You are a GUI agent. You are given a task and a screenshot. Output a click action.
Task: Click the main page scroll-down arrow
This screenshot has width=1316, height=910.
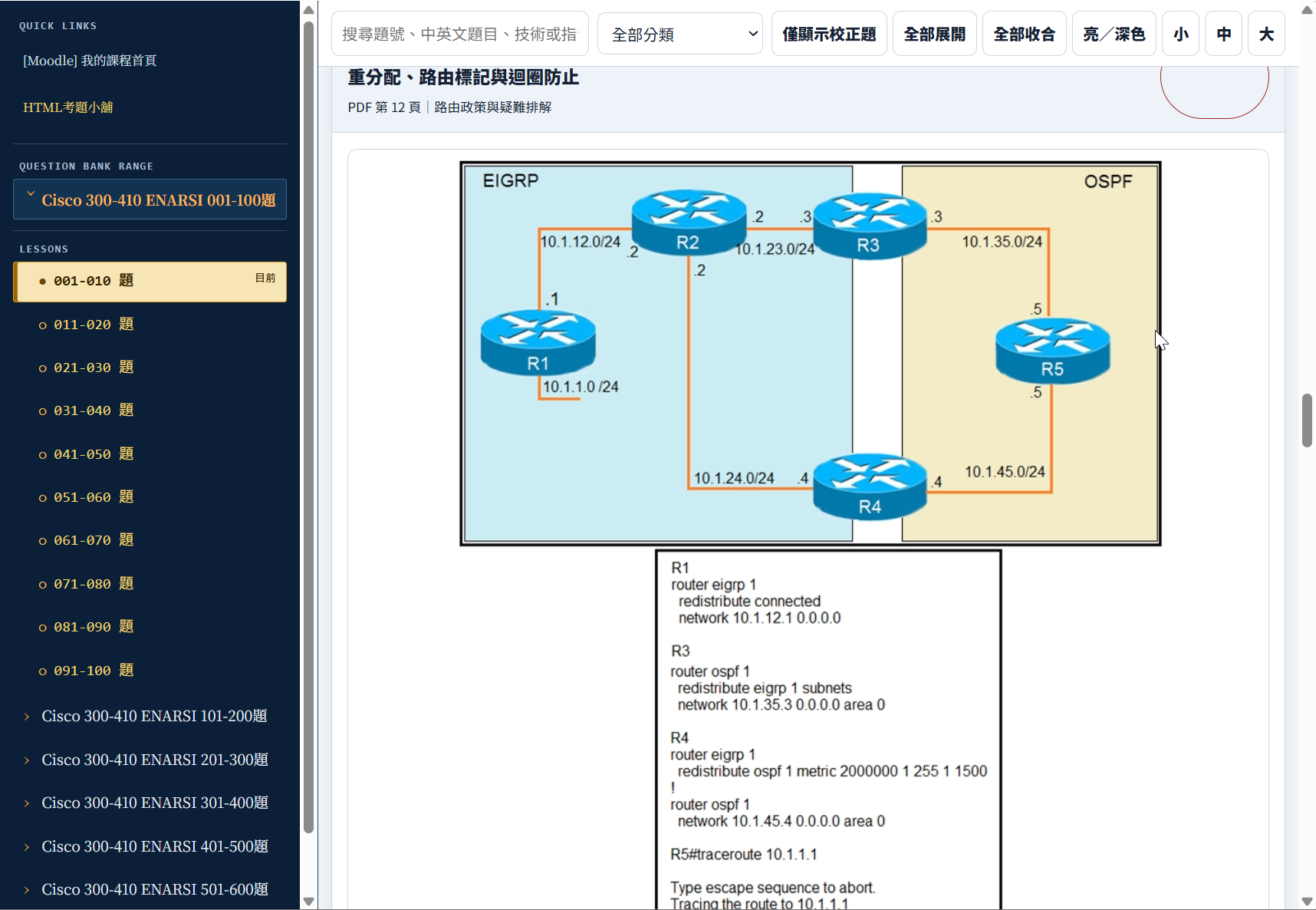click(x=1308, y=901)
